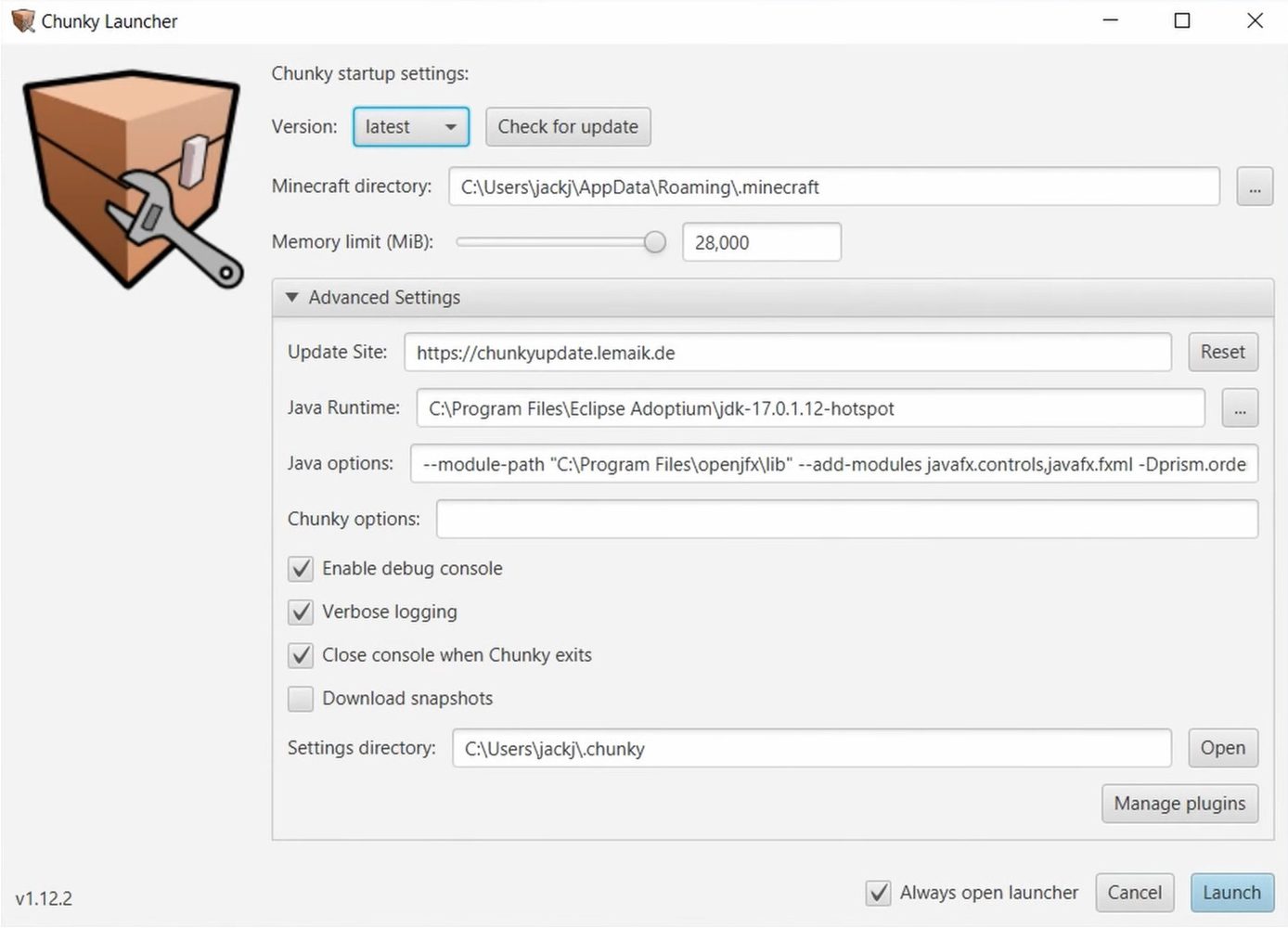This screenshot has height=928, width=1288.
Task: Click the Memory limit slider handle
Action: click(655, 242)
